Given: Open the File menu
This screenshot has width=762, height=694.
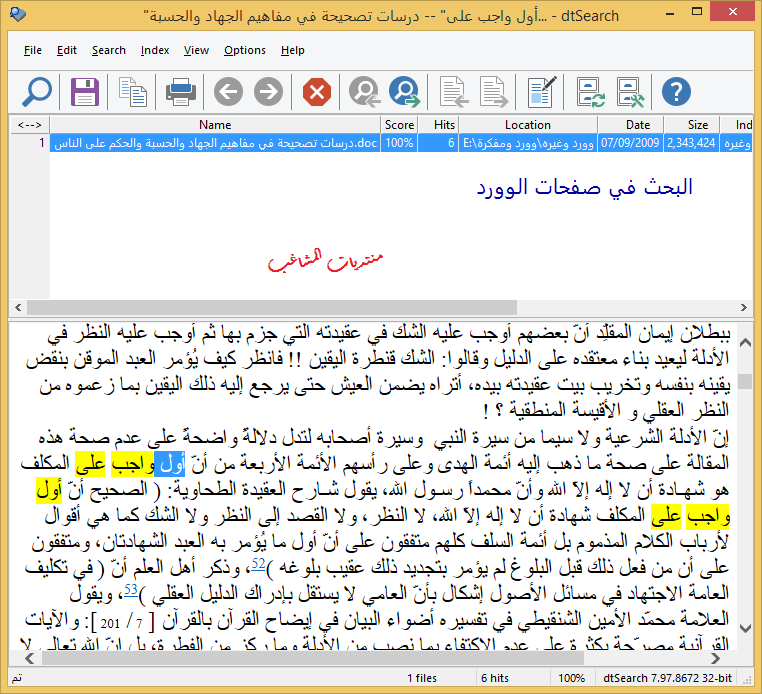Looking at the screenshot, I should click(x=33, y=50).
